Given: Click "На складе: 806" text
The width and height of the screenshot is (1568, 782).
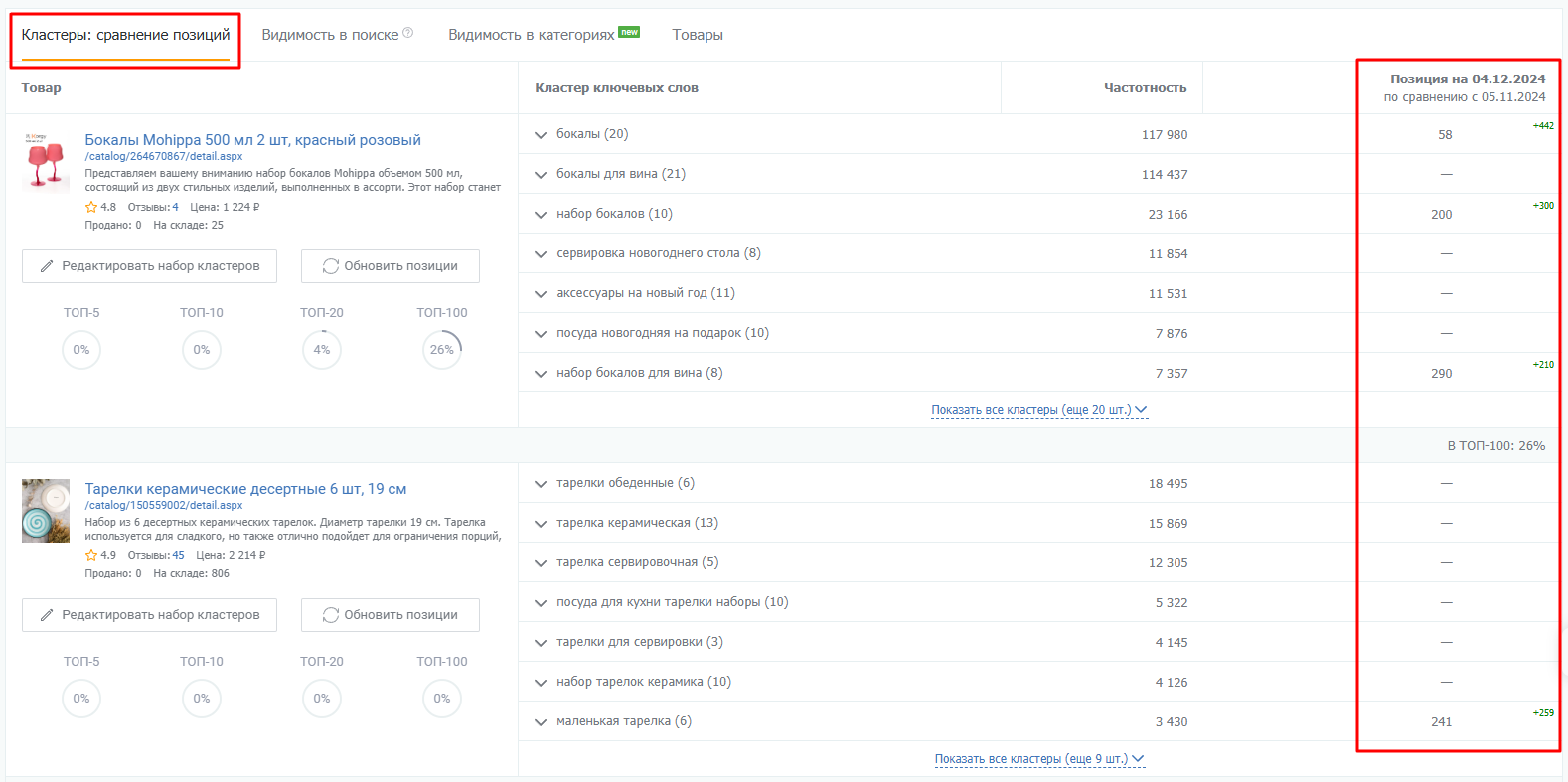Looking at the screenshot, I should (x=191, y=573).
